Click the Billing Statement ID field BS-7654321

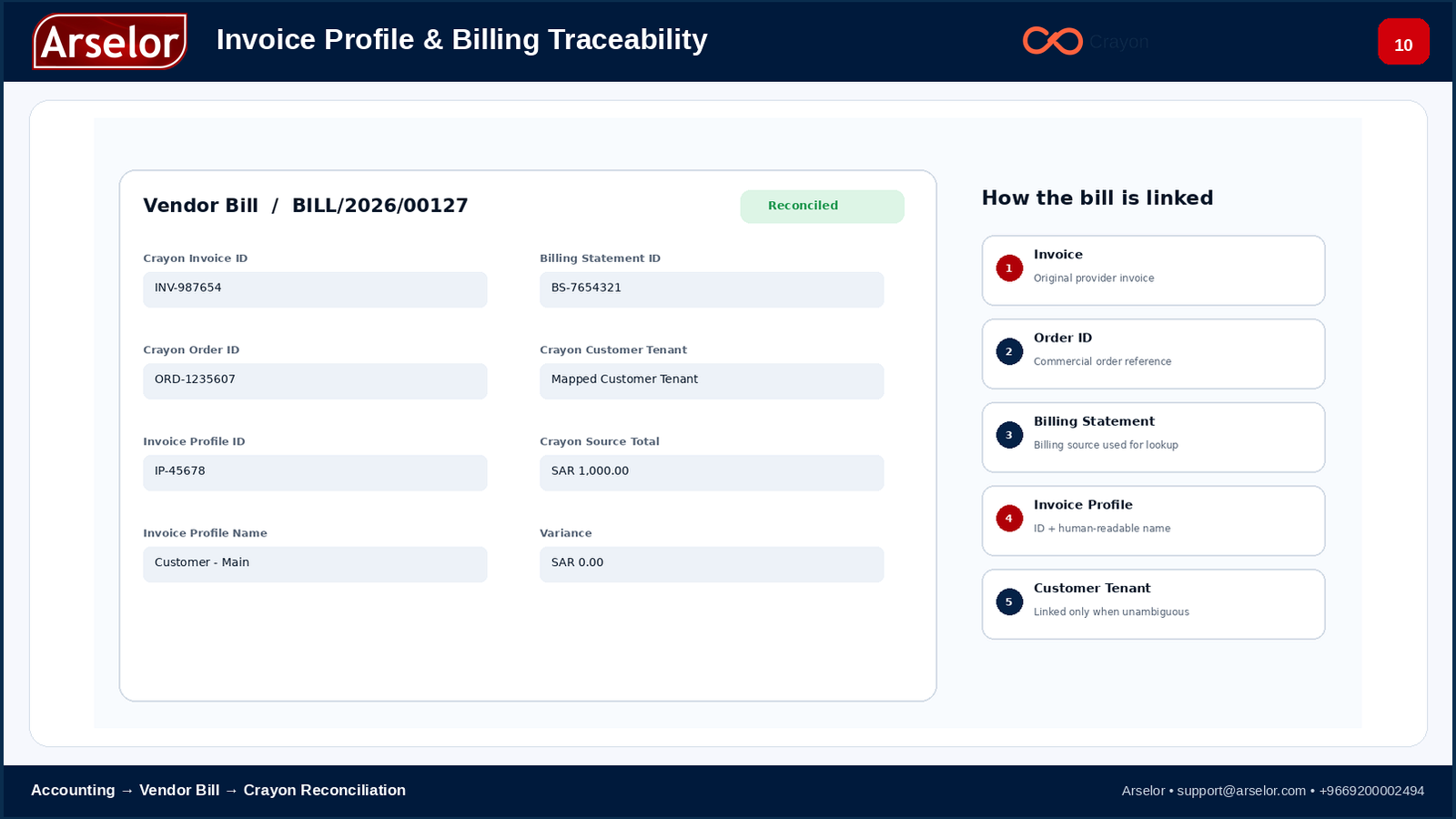712,289
